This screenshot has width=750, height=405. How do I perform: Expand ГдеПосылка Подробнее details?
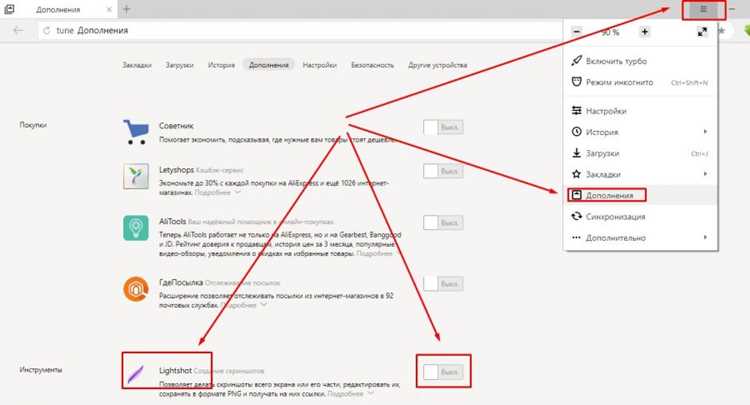(243, 305)
